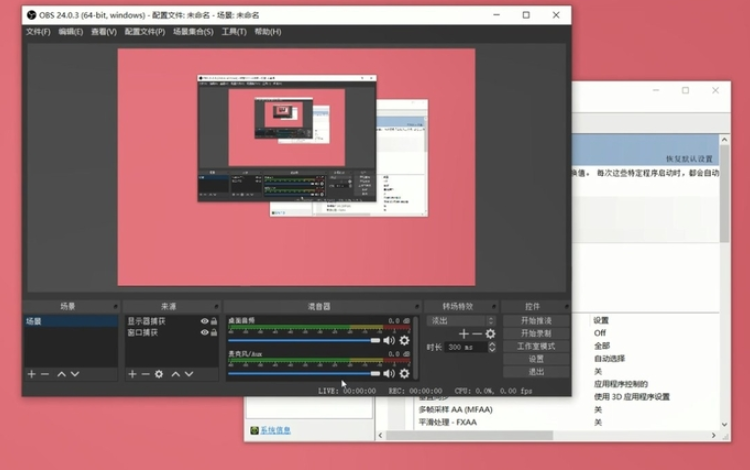This screenshot has height=470, width=750.
Task: Remove selected scene with minus icon
Action: [x=44, y=374]
